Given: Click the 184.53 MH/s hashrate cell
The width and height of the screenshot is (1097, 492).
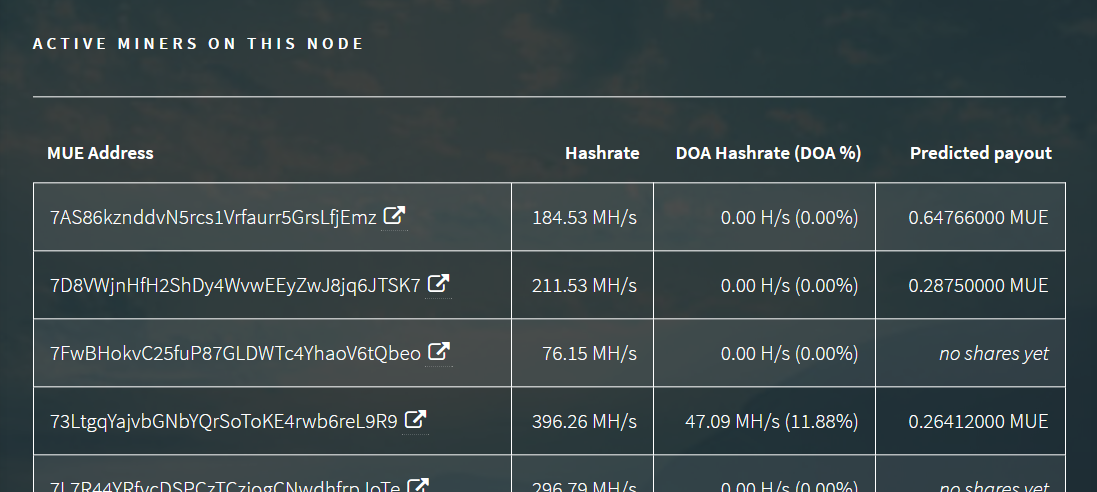Looking at the screenshot, I should pyautogui.click(x=582, y=217).
